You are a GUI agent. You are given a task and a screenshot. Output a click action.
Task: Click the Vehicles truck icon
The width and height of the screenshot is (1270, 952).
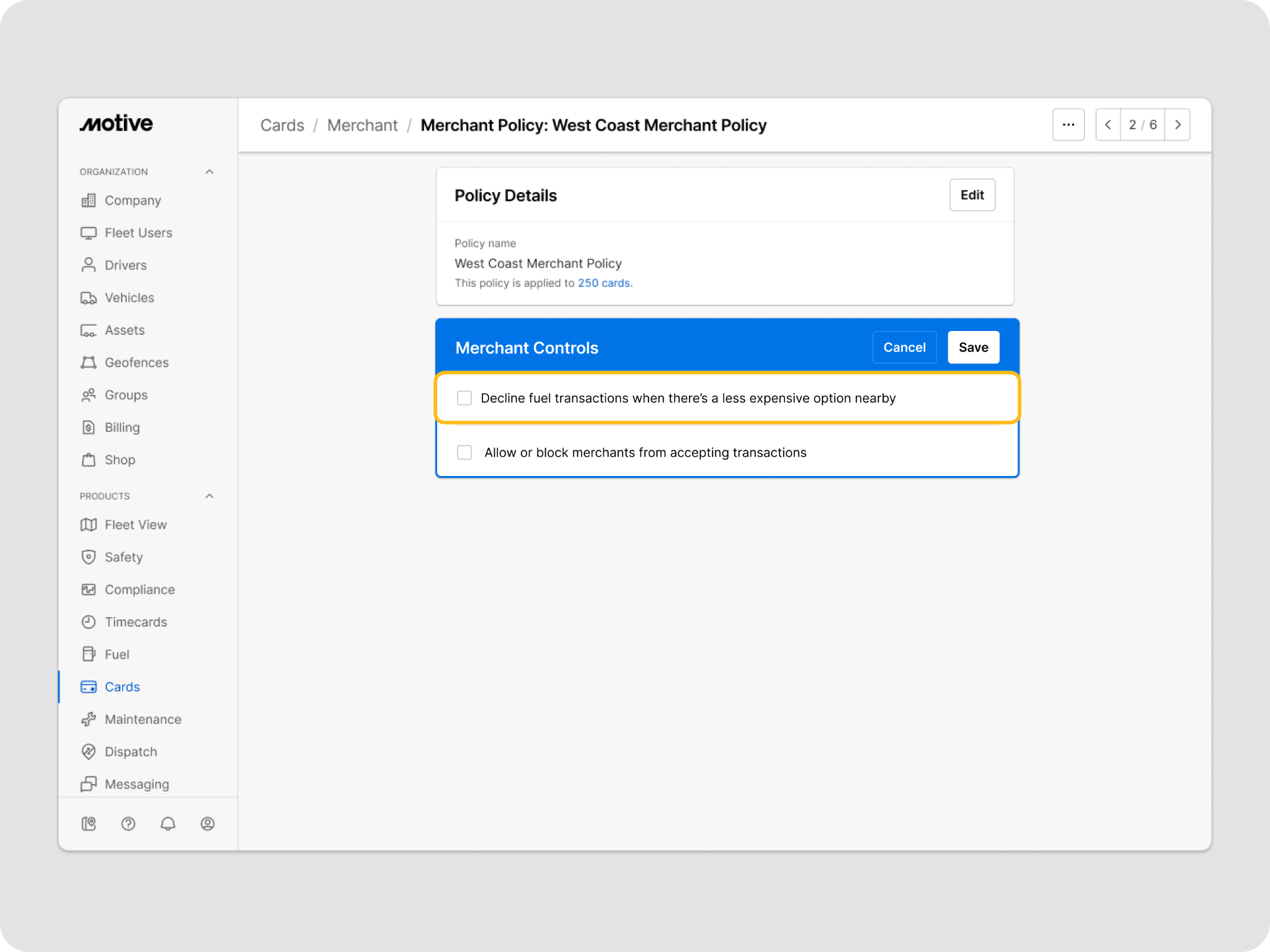pyautogui.click(x=89, y=298)
